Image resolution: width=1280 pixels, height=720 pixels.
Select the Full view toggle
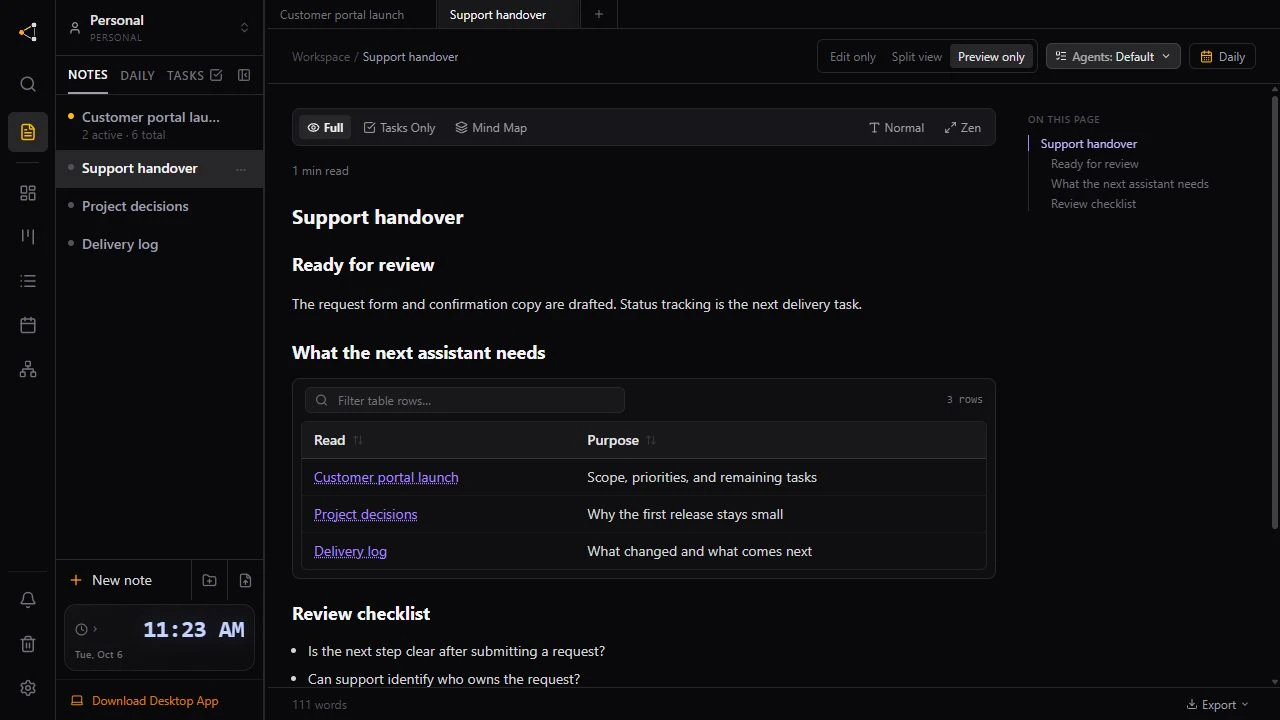325,128
